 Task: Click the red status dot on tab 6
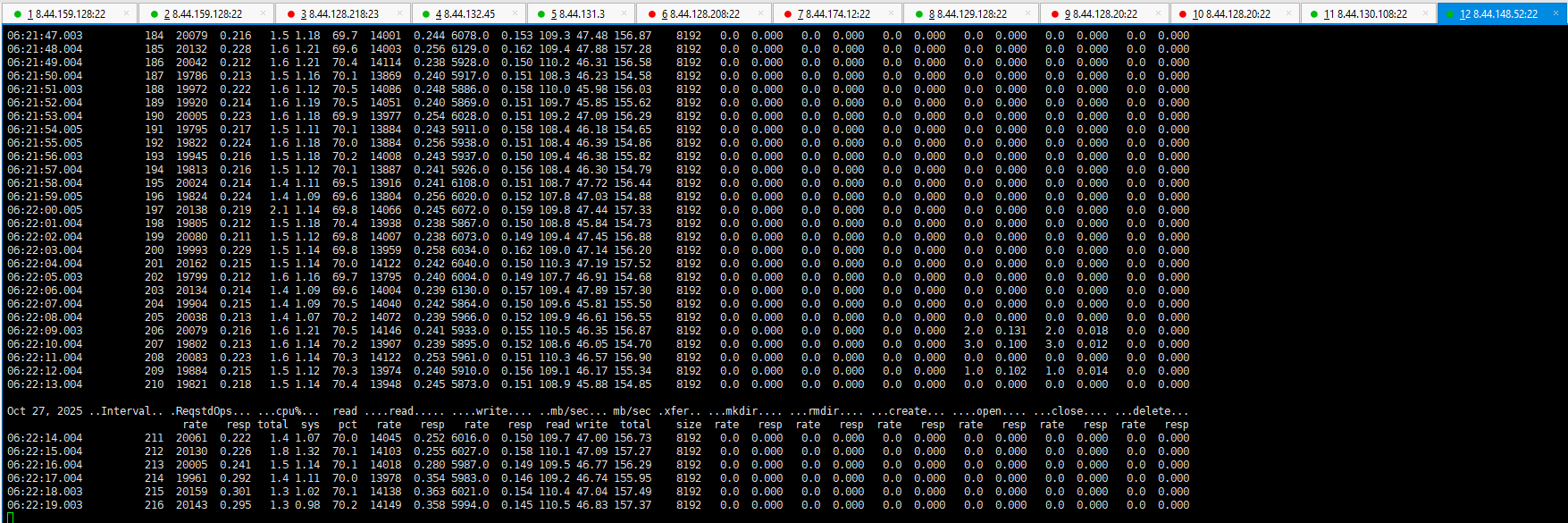[652, 14]
